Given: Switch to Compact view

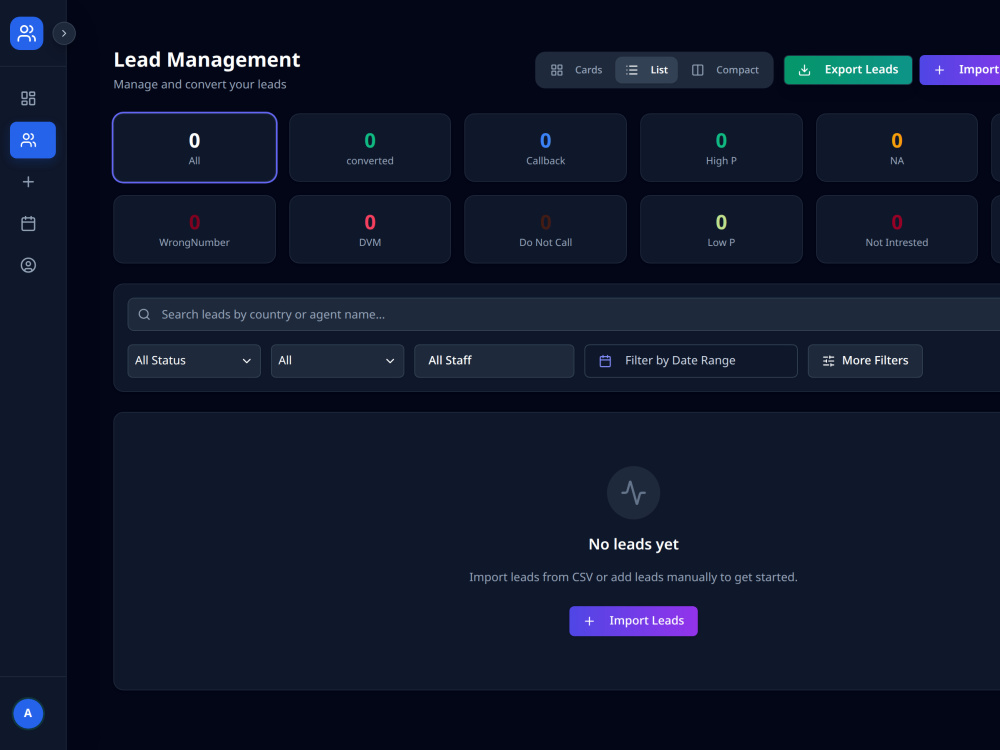Looking at the screenshot, I should 726,70.
